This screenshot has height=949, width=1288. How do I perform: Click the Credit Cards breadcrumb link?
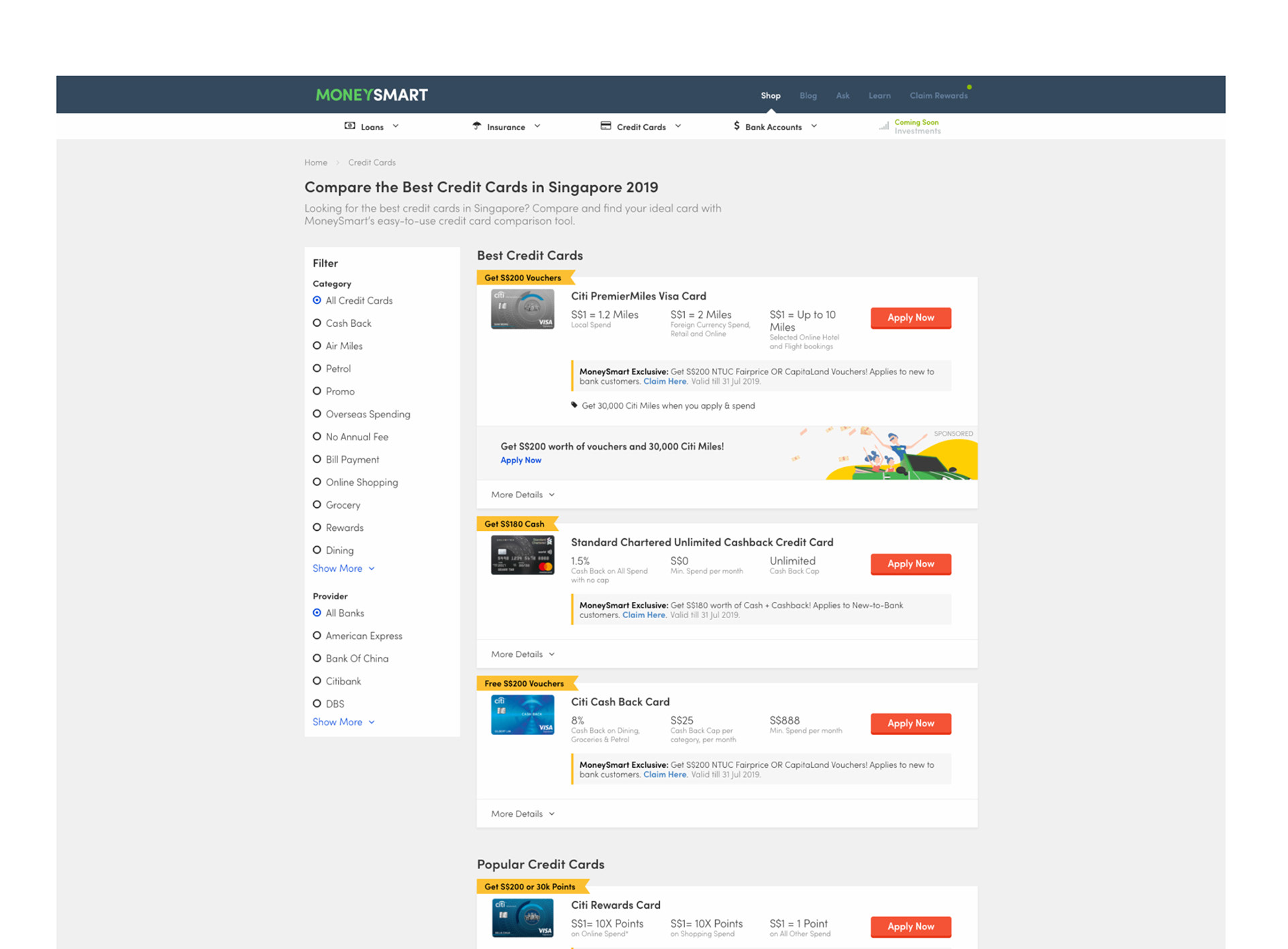[372, 162]
